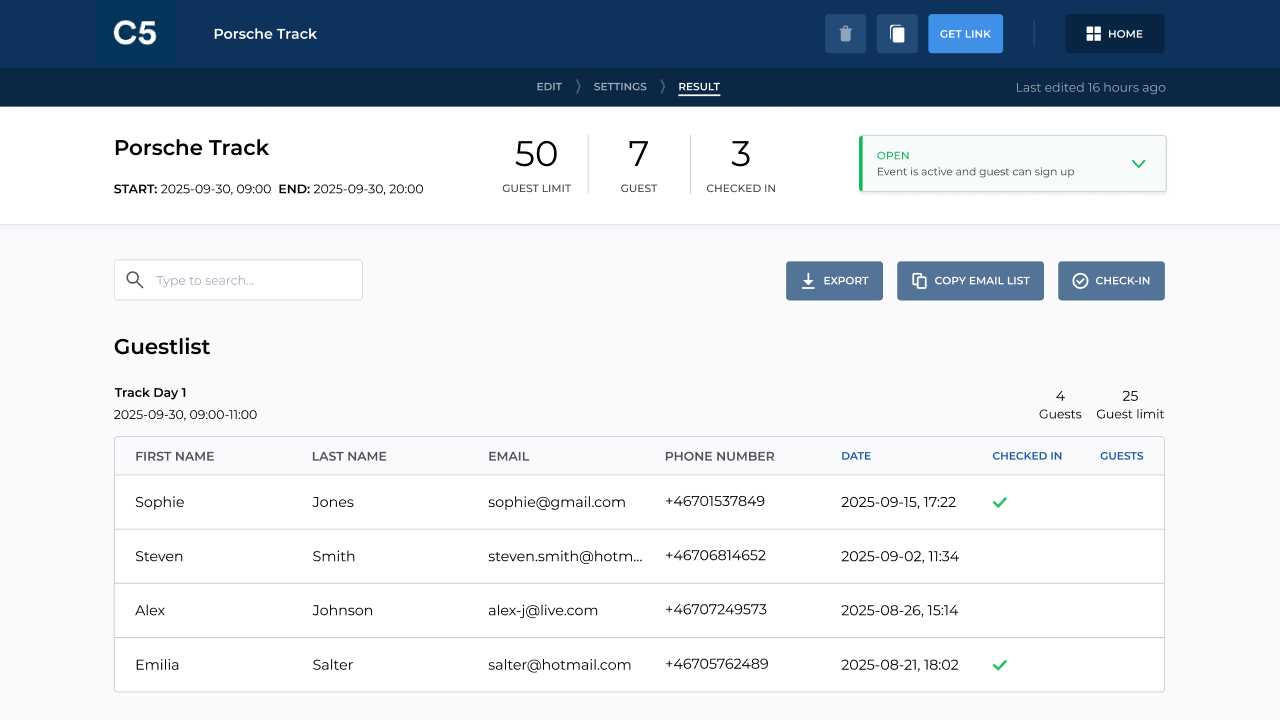Go to HOME via header button
This screenshot has height=720, width=1280.
[1115, 34]
